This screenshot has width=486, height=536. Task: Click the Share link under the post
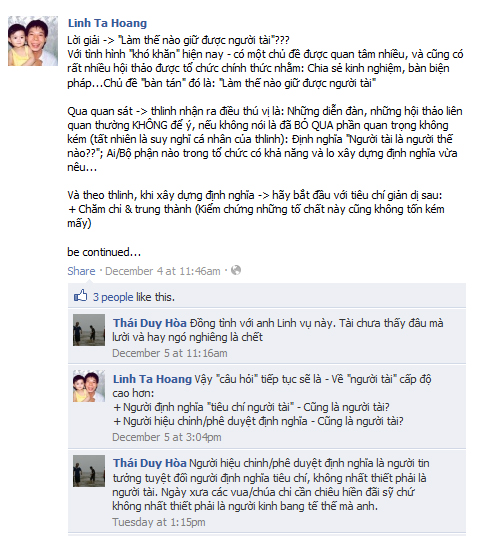pyautogui.click(x=81, y=271)
